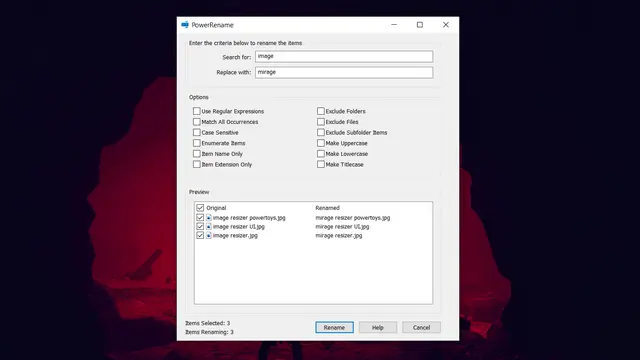
Task: Enable Exclude Folders option
Action: click(321, 111)
